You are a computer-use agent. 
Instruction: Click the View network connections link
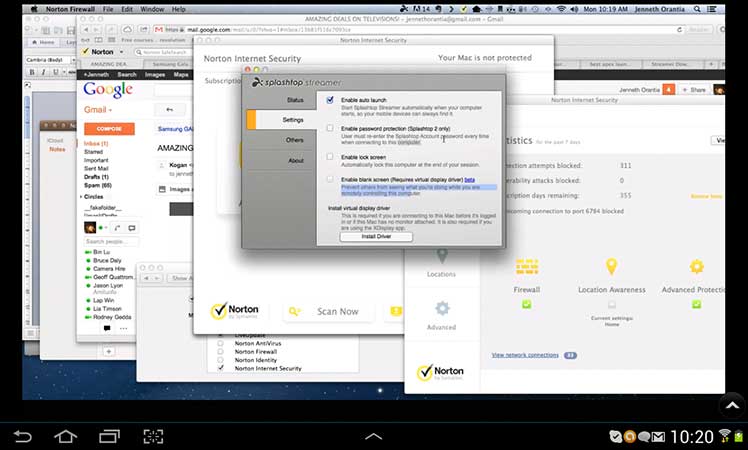click(x=525, y=355)
